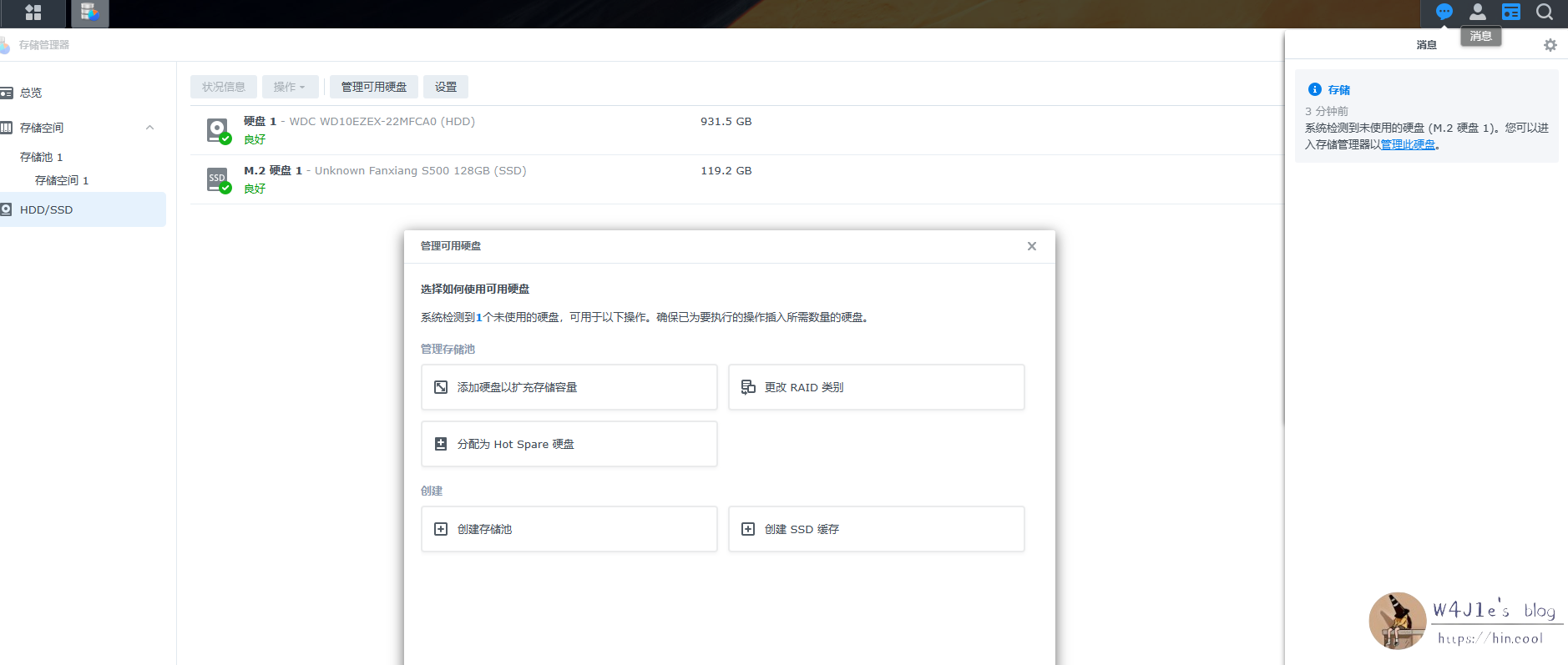Click the blue info icon beside 存储
This screenshot has height=665, width=1568.
(x=1314, y=89)
